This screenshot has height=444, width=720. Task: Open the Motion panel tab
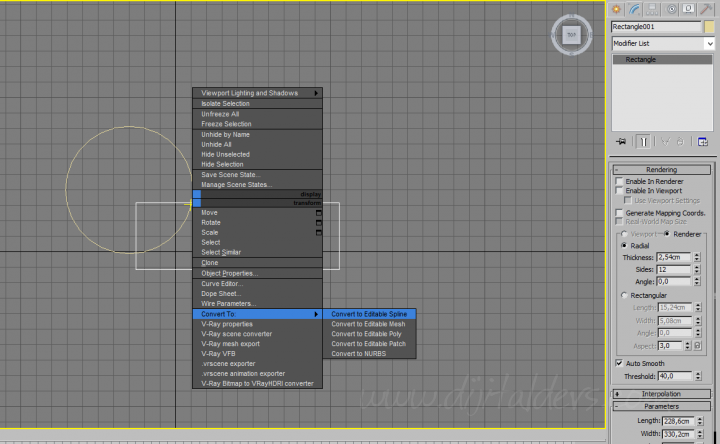click(670, 8)
